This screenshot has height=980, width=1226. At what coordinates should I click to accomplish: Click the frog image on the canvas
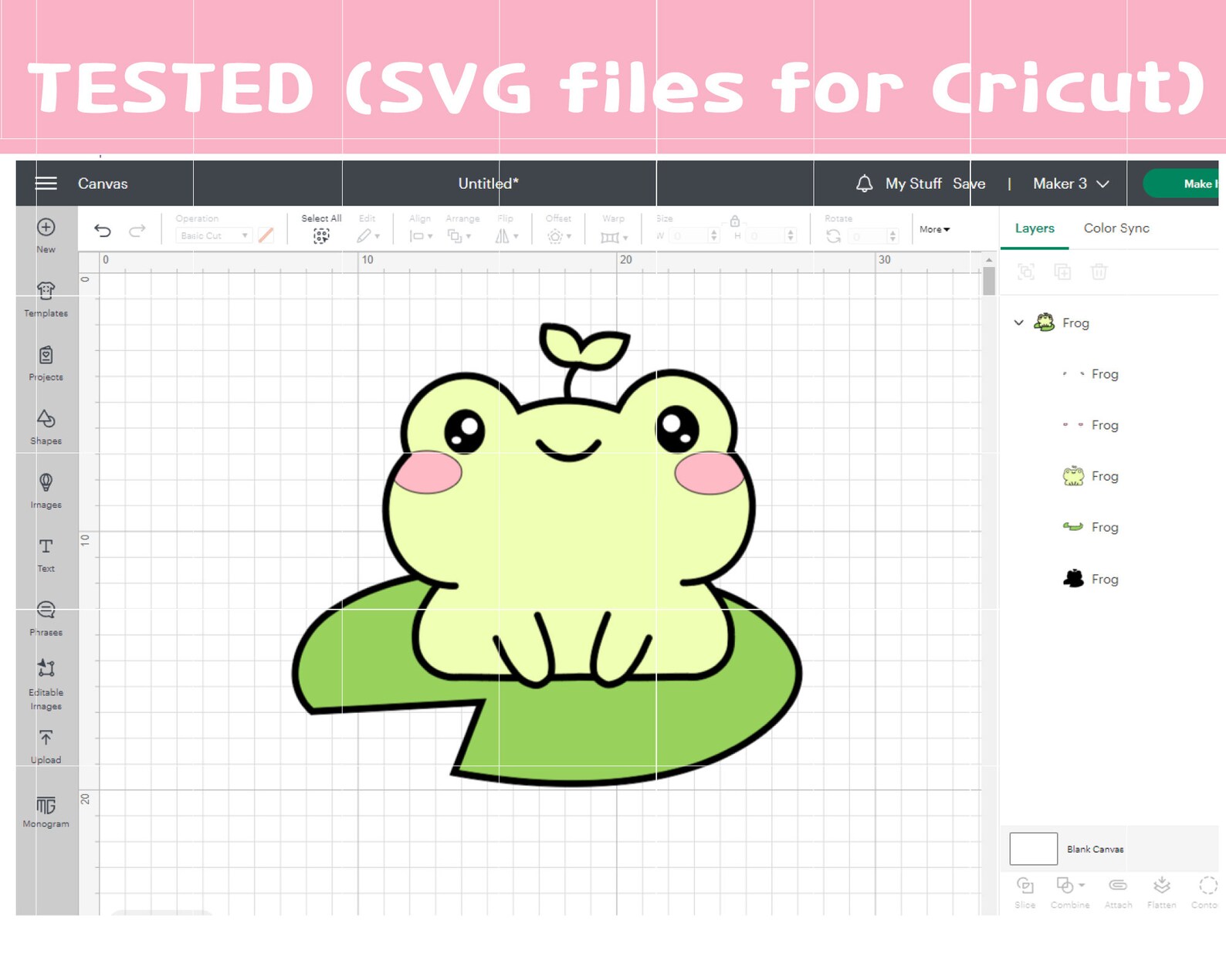547,554
